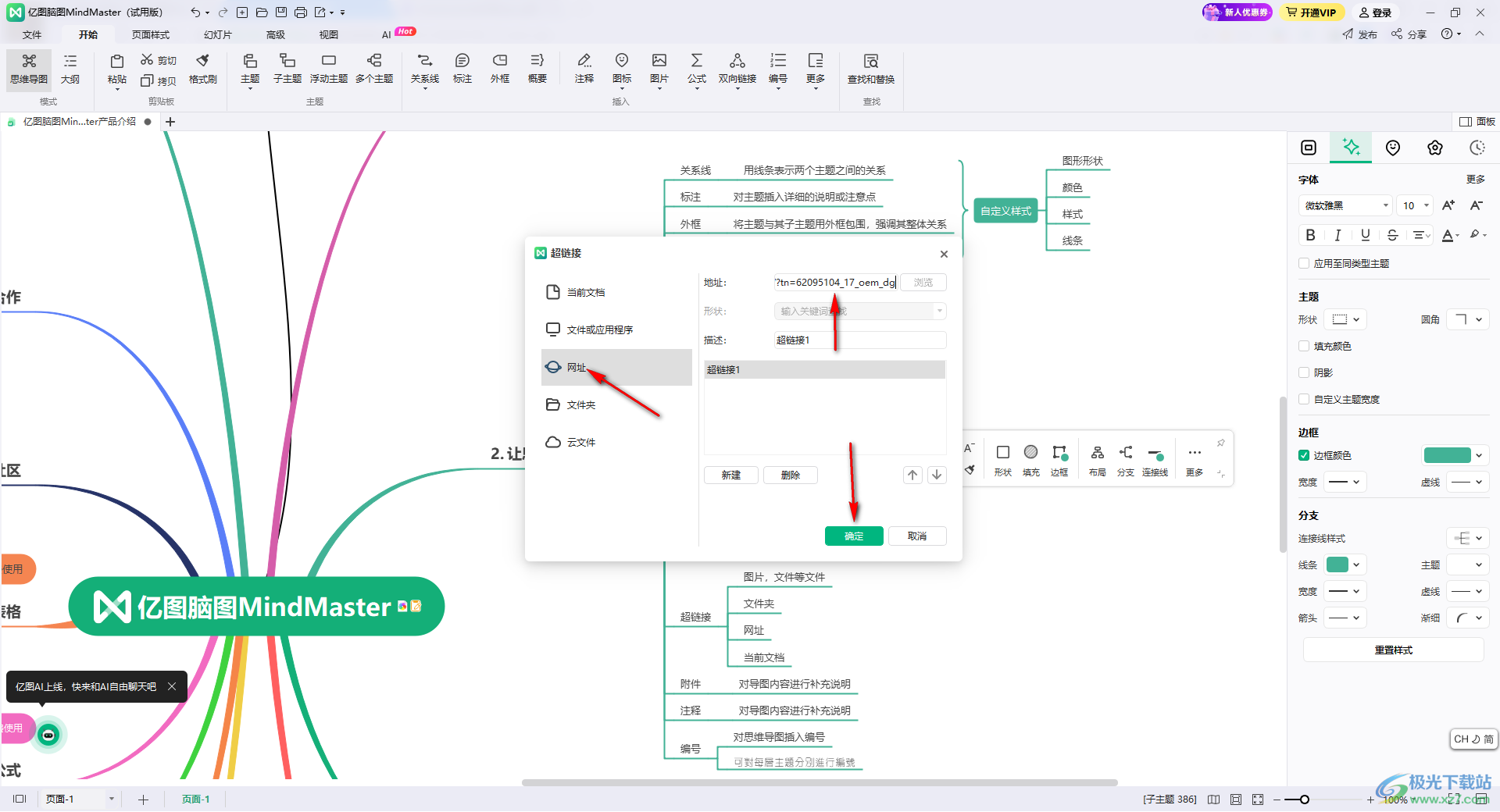
Task: Add an 外框 boundary
Action: [x=500, y=69]
